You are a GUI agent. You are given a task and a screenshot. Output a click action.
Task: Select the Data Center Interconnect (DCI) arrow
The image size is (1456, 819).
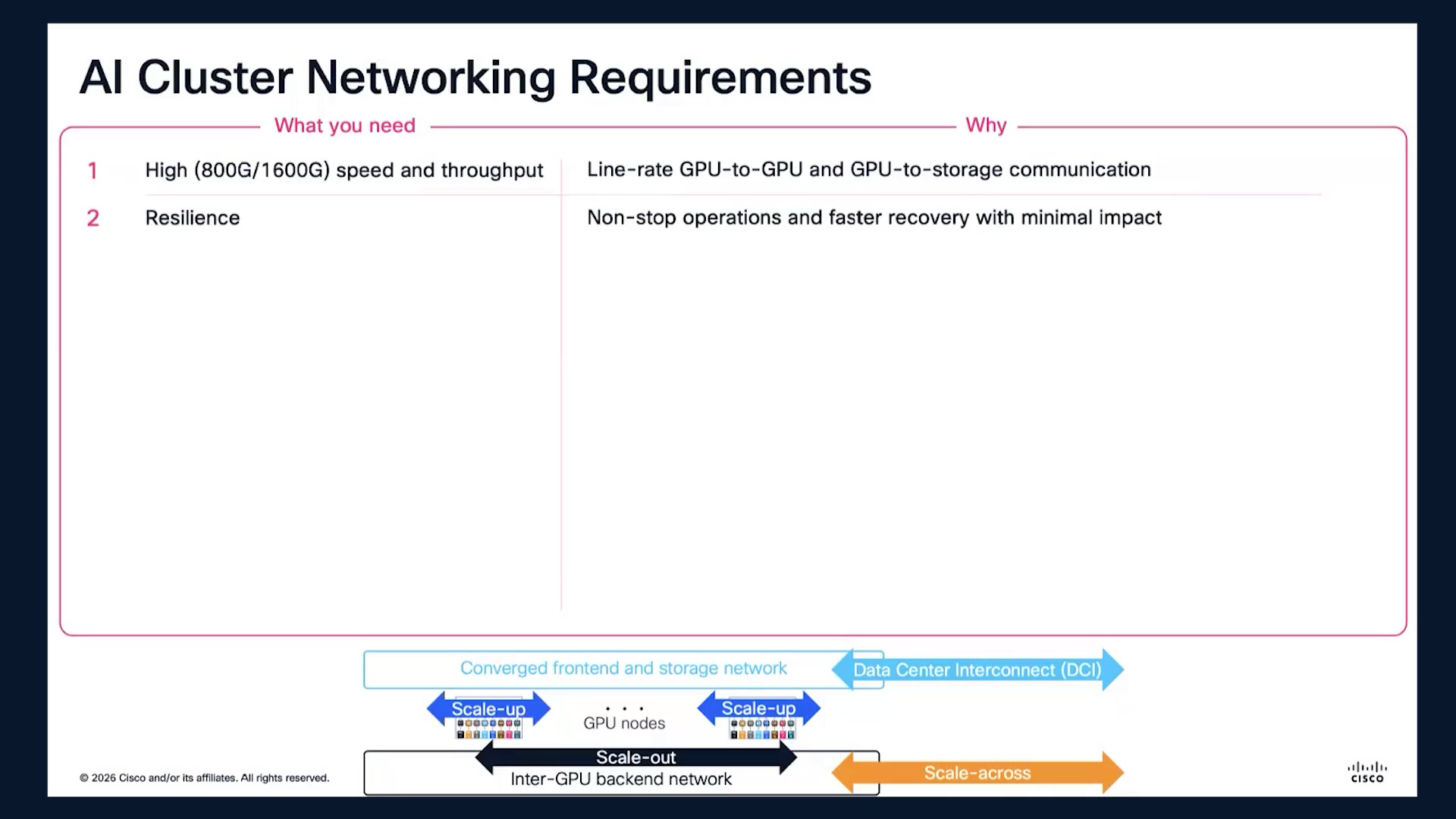pos(977,670)
